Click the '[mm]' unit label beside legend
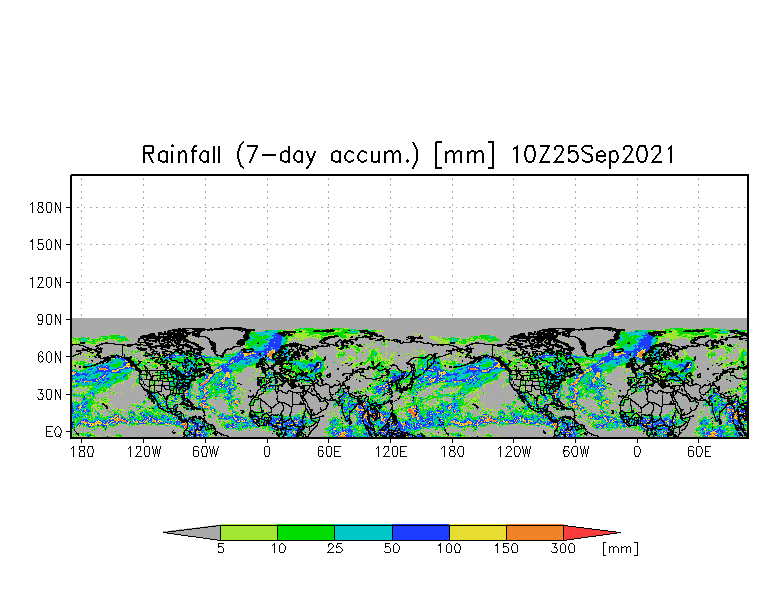 click(620, 548)
